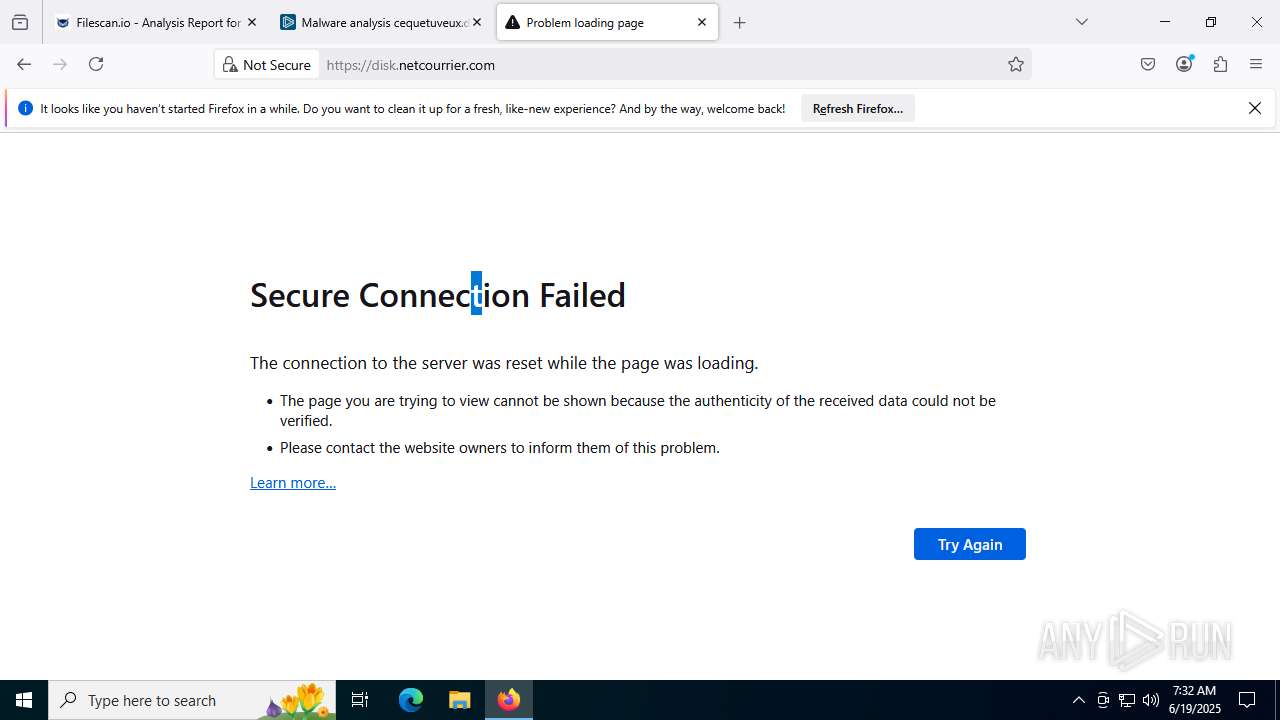
Task: Expand the list all tabs dropdown
Action: coord(1082,22)
